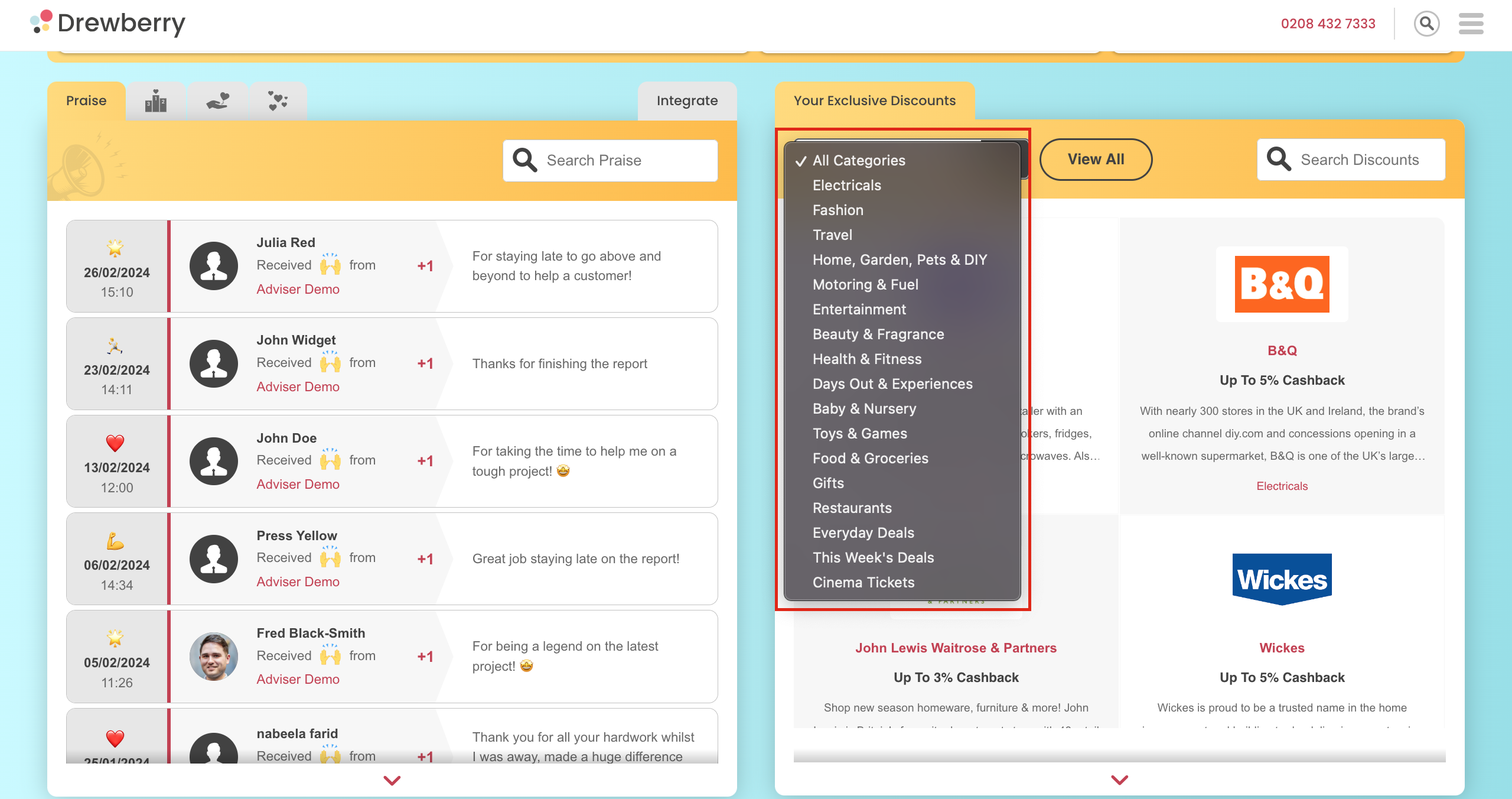Click John Widget's avatar icon

tap(214, 363)
